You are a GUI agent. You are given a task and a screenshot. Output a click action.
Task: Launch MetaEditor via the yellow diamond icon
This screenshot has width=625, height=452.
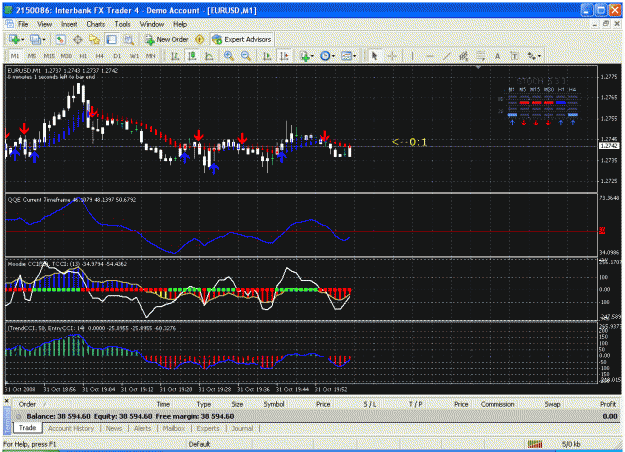tap(200, 39)
